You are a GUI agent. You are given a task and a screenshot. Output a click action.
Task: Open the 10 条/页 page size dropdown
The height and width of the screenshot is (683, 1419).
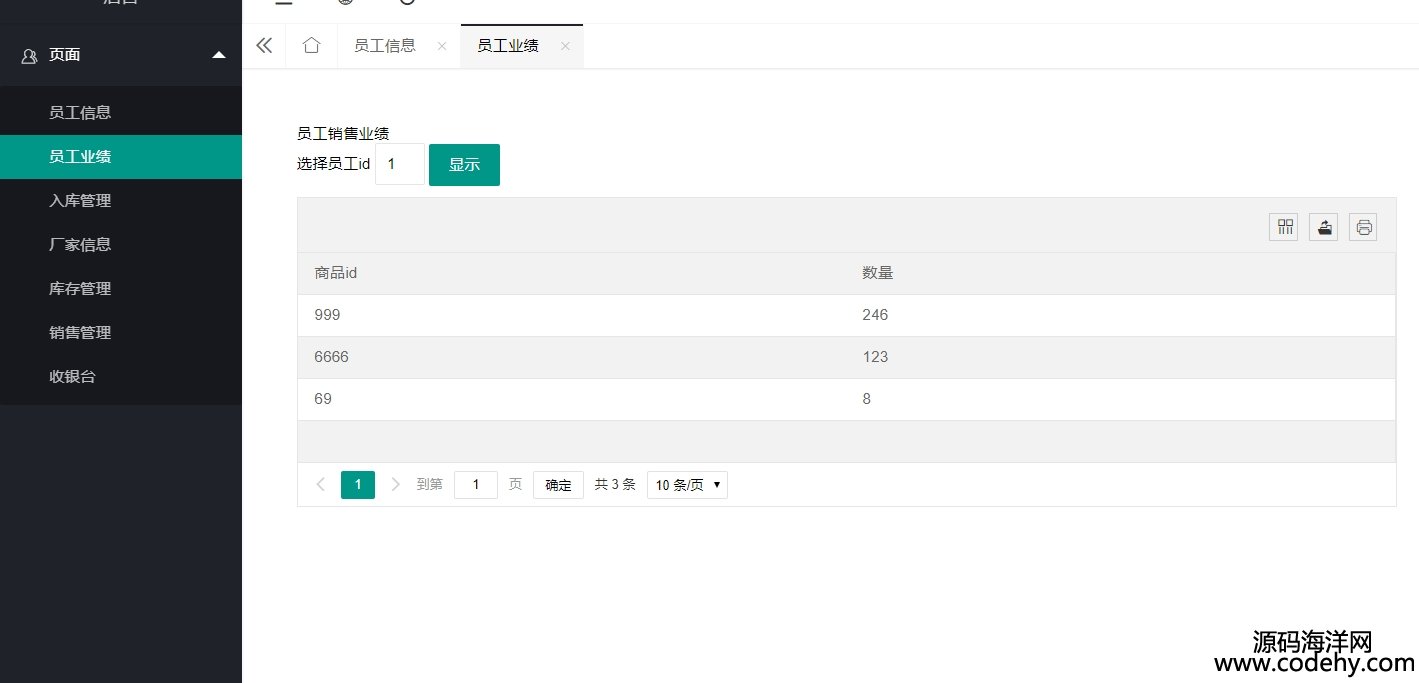(687, 485)
